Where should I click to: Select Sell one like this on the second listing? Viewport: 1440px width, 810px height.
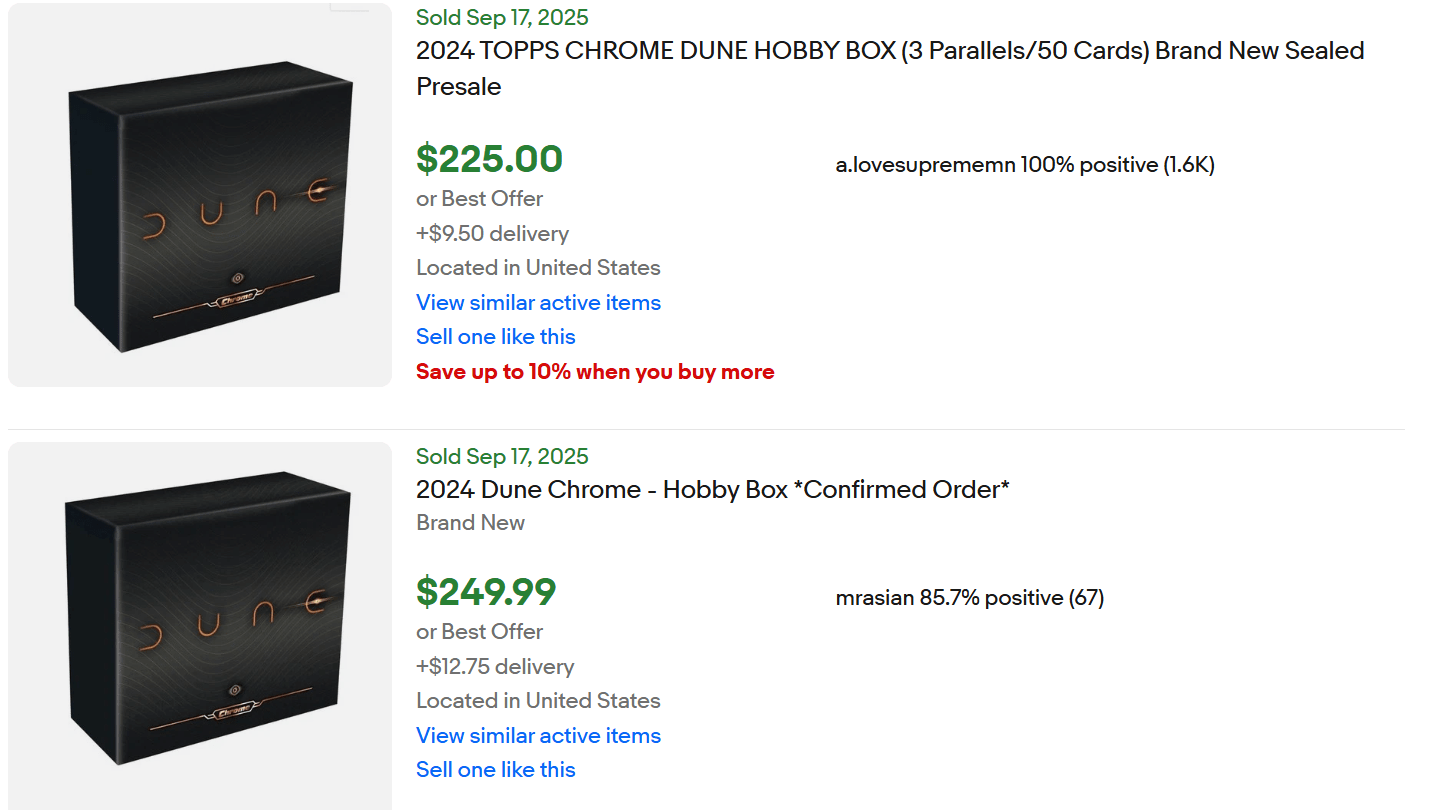(x=495, y=769)
